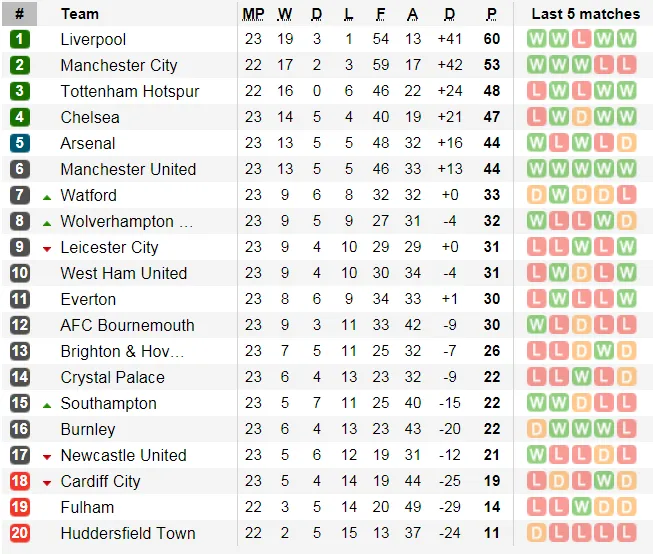Sort table by the P points header
The width and height of the screenshot is (653, 554).
click(491, 14)
